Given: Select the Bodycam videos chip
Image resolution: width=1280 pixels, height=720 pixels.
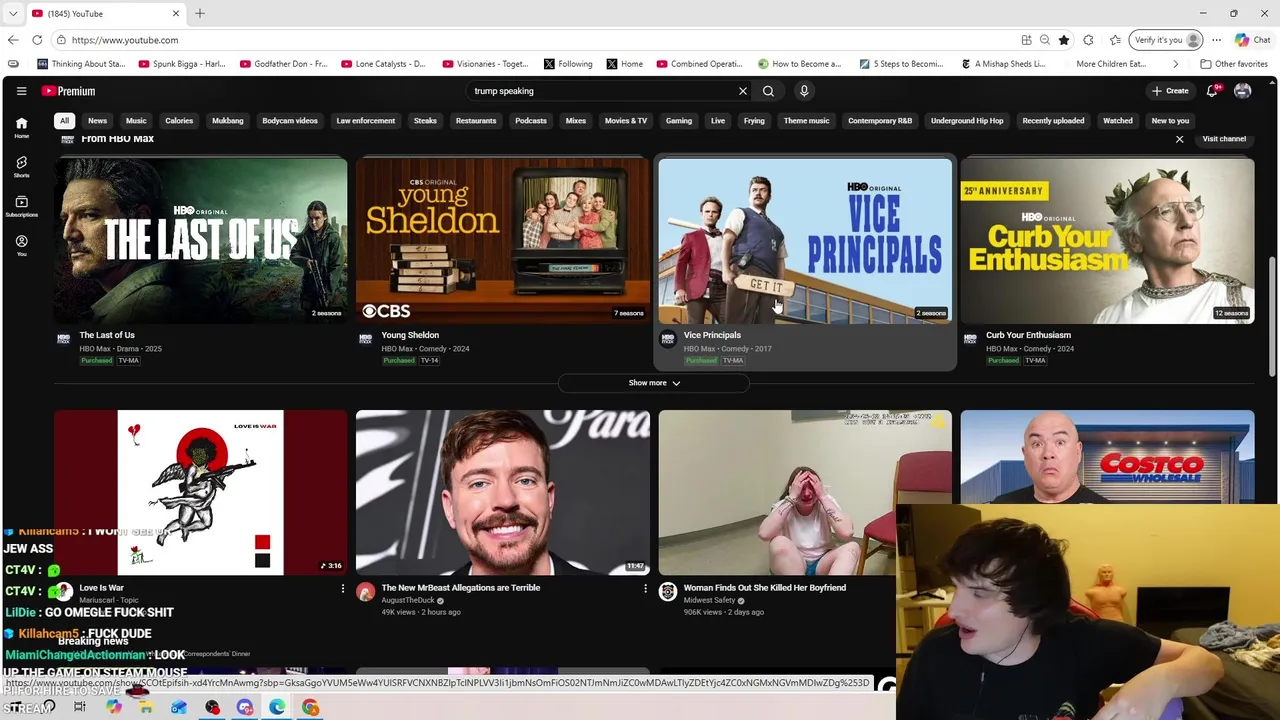Looking at the screenshot, I should pos(290,121).
